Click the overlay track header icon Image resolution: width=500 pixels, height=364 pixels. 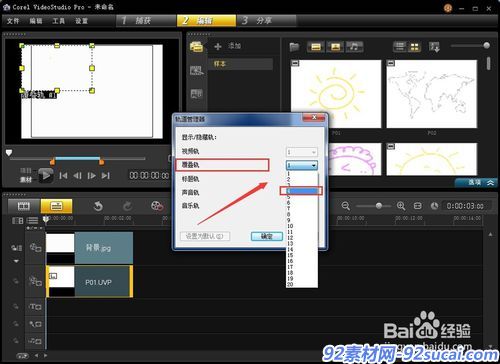pos(35,281)
